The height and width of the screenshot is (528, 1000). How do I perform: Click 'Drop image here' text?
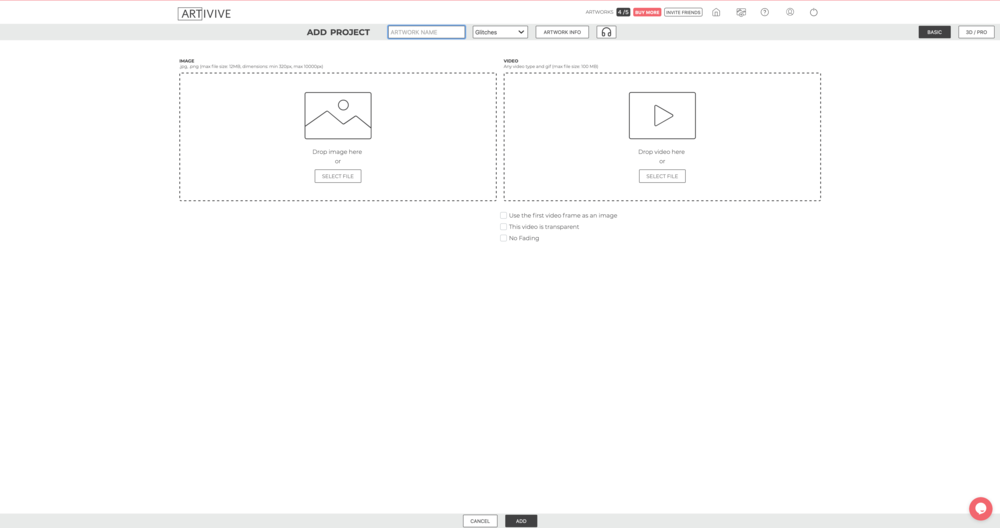337,152
